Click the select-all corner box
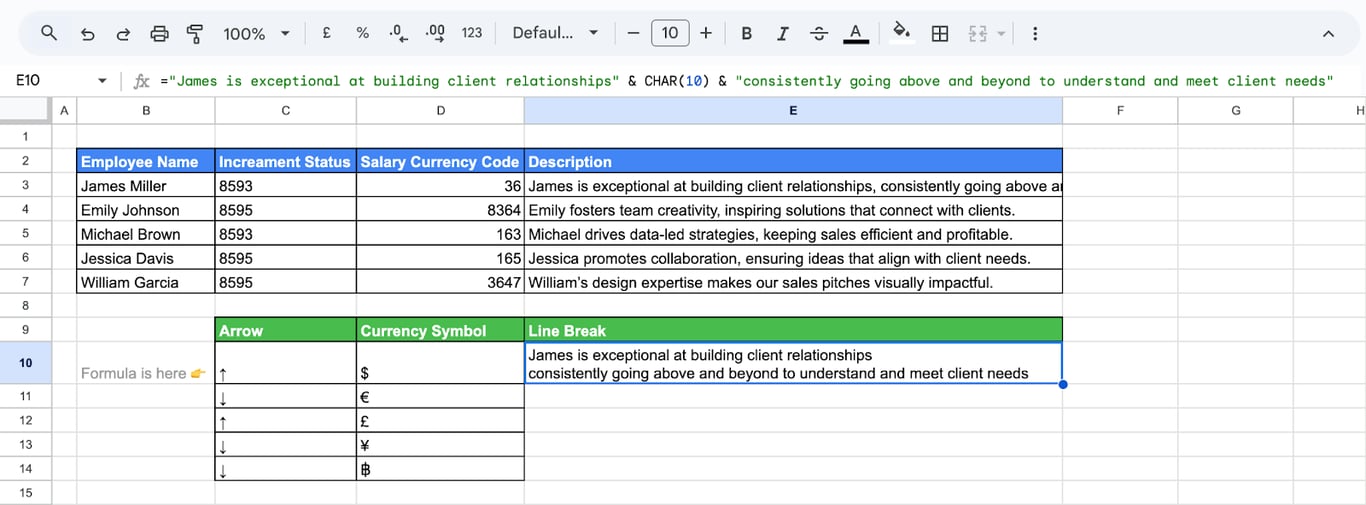Viewport: 1366px width, 505px height. (x=25, y=110)
